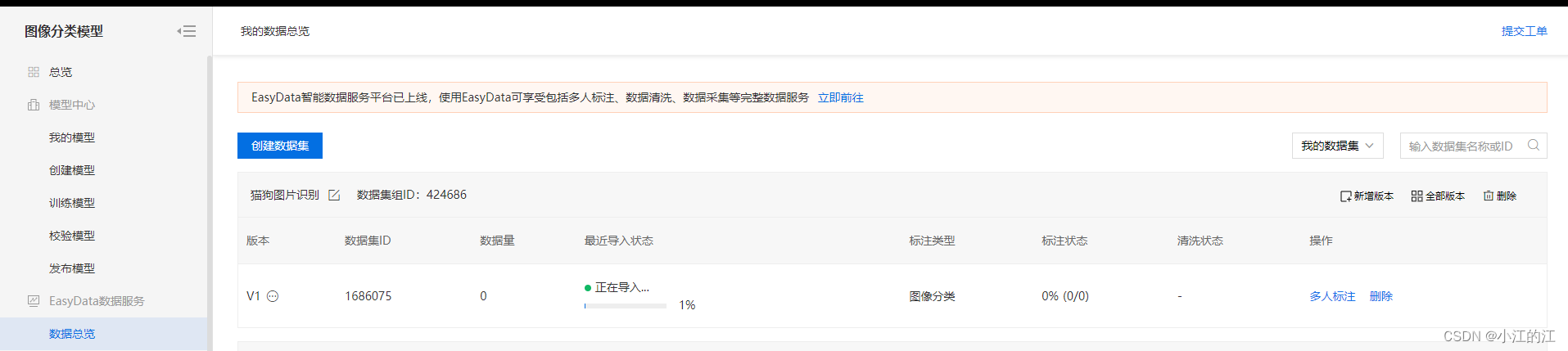This screenshot has width=1568, height=351.
Task: Click the 图像分类 label type cell
Action: coord(932,296)
